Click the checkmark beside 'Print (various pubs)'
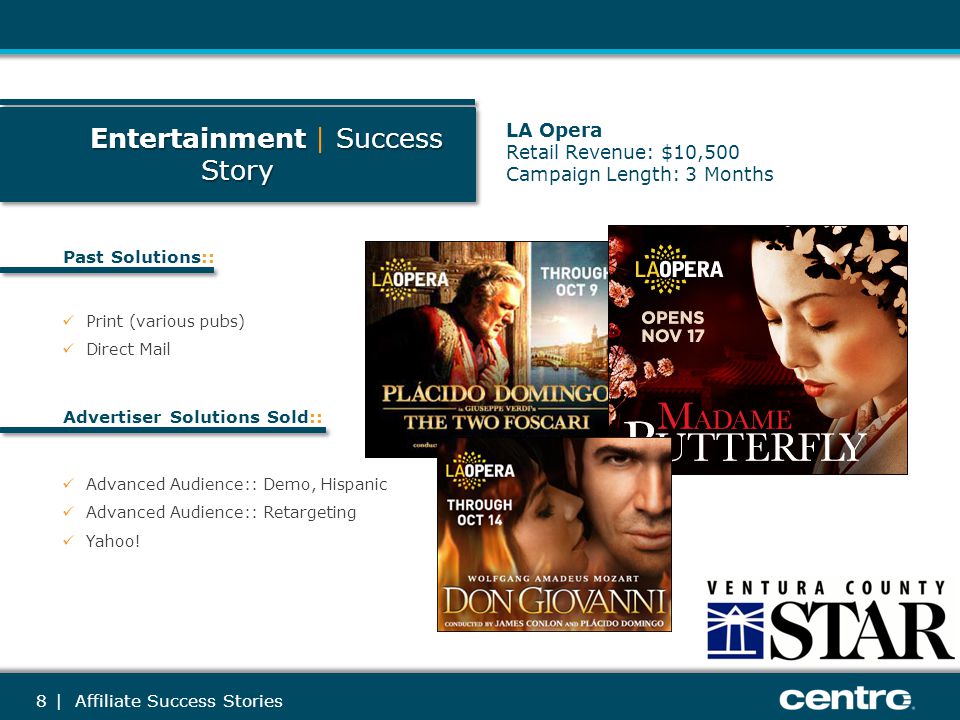960x720 pixels. click(69, 320)
